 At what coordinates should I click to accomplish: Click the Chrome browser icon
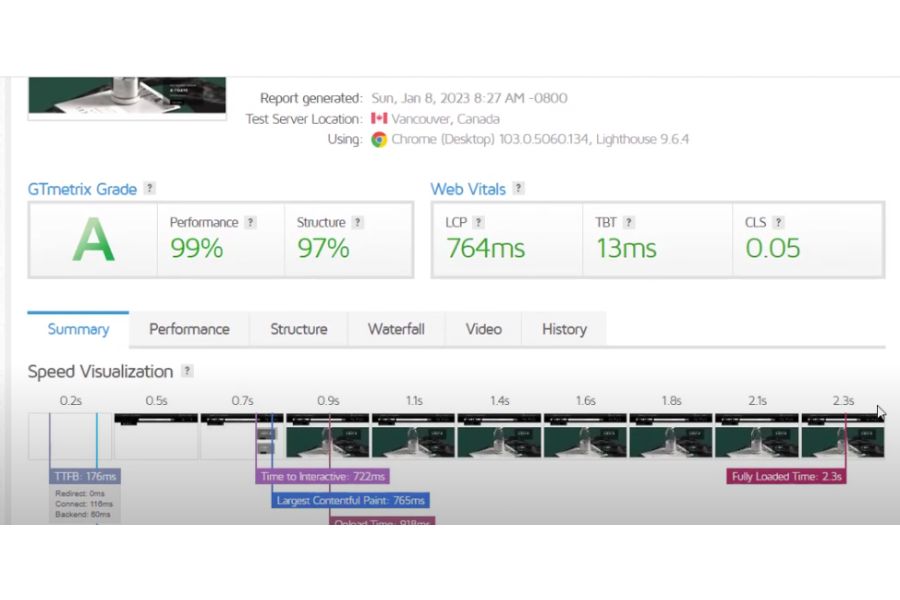point(379,140)
